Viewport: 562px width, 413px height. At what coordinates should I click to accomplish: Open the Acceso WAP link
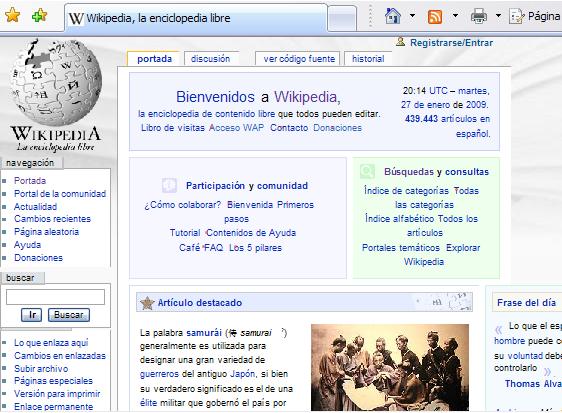pyautogui.click(x=237, y=128)
